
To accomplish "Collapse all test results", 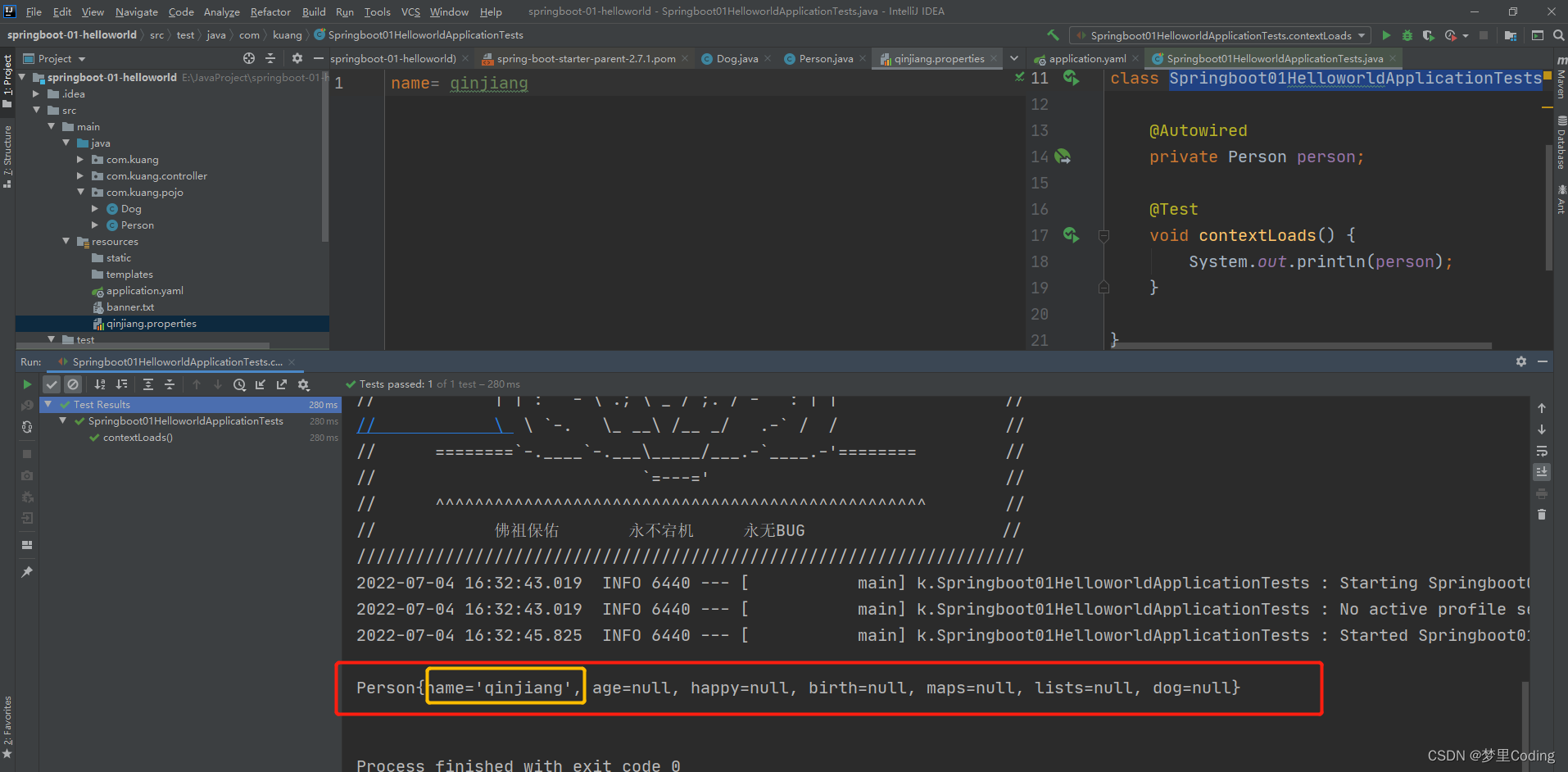I will pyautogui.click(x=170, y=384).
